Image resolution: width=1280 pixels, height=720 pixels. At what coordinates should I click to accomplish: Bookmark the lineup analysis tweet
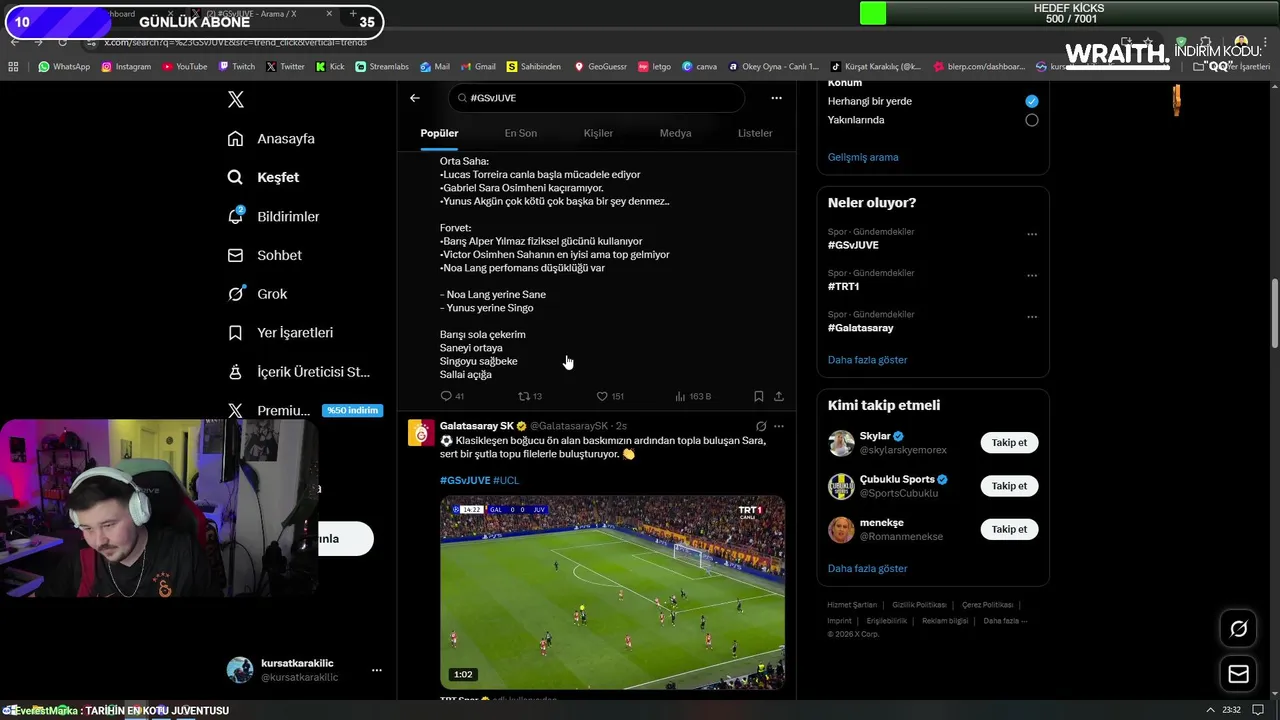tap(758, 396)
